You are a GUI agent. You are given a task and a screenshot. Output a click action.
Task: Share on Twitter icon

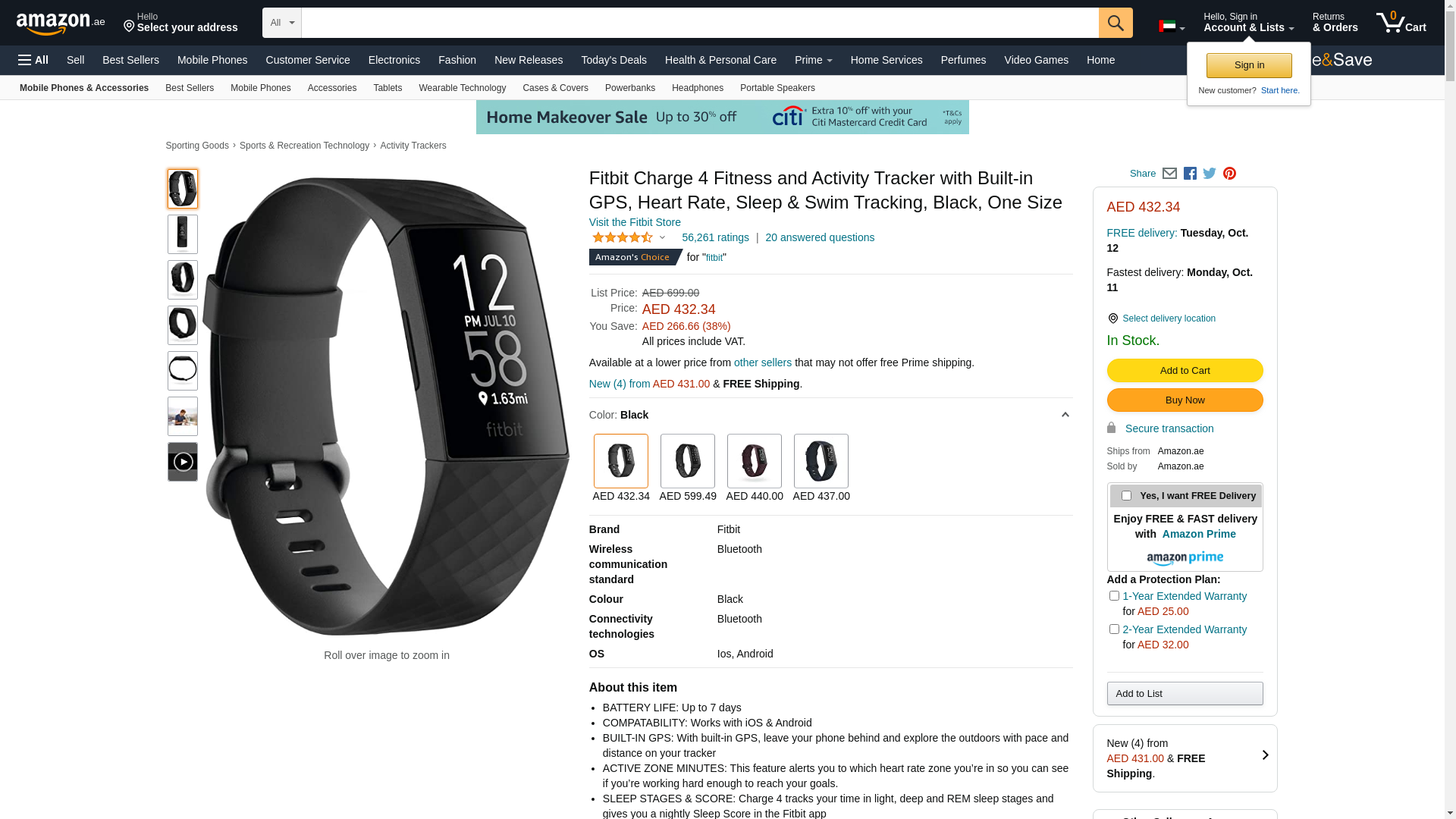pos(1210,174)
